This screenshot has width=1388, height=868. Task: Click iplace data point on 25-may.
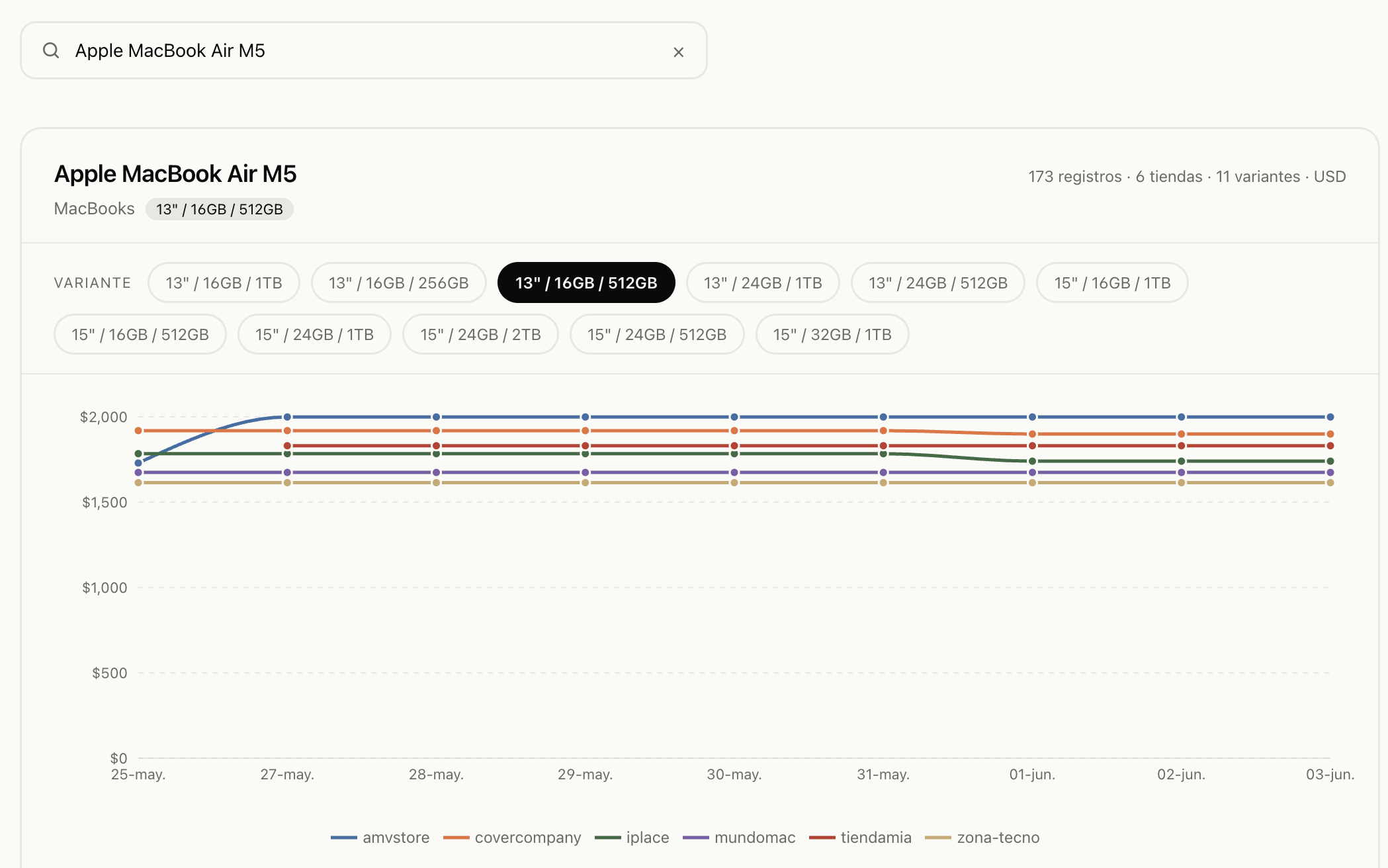pos(138,454)
